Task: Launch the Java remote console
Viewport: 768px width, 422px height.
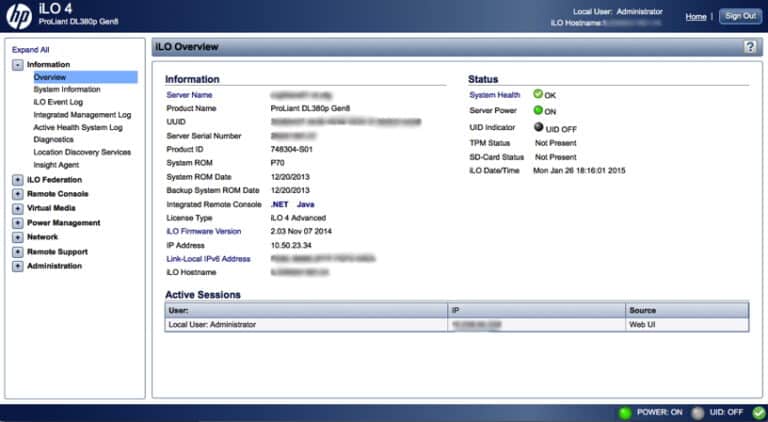Action: click(x=306, y=204)
